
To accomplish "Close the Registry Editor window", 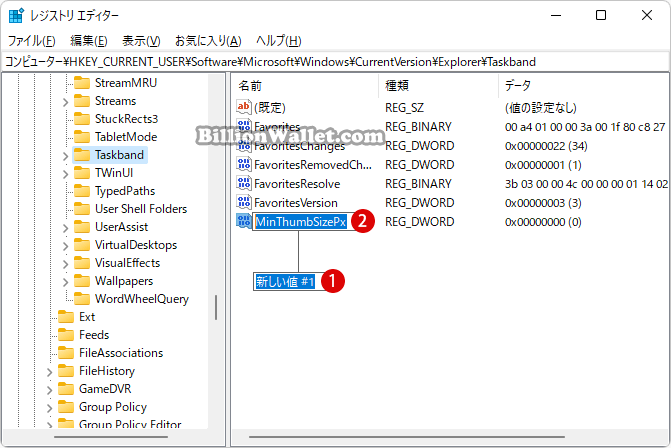I will [647, 15].
